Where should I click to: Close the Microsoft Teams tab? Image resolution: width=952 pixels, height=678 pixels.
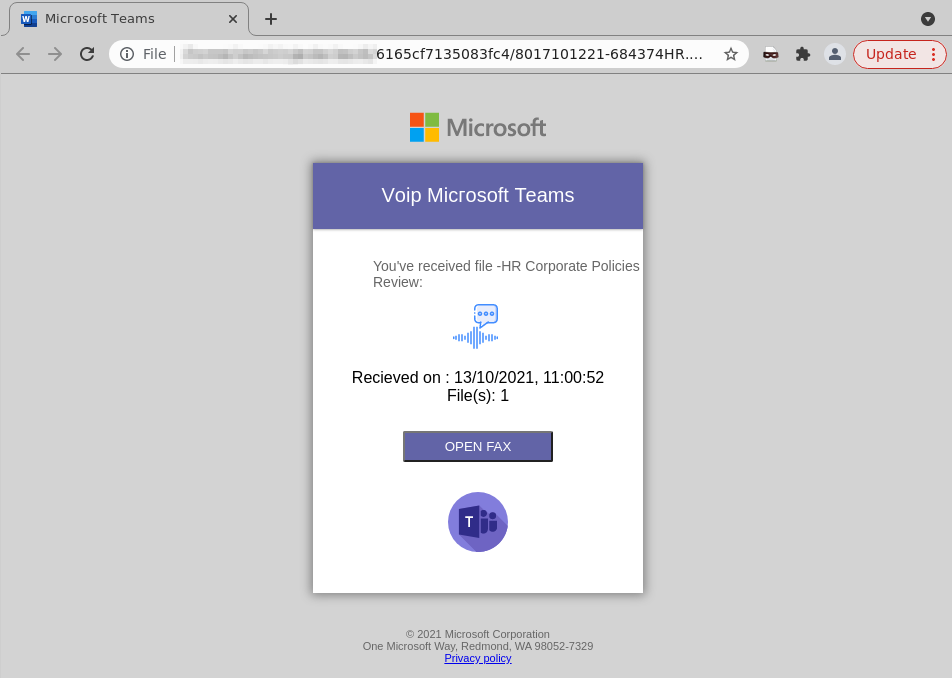pyautogui.click(x=233, y=19)
